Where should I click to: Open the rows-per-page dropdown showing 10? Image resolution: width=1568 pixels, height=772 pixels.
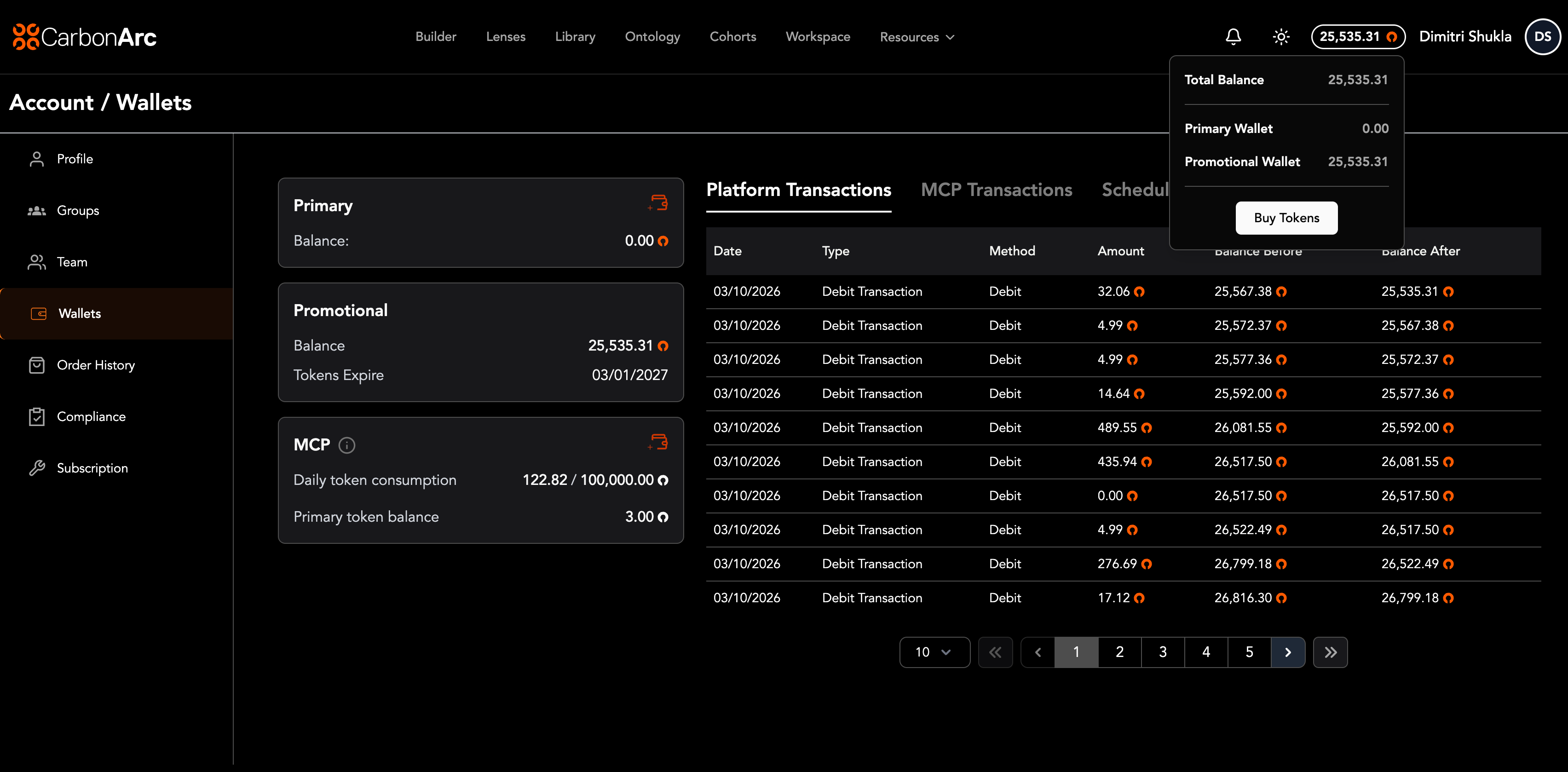click(934, 652)
